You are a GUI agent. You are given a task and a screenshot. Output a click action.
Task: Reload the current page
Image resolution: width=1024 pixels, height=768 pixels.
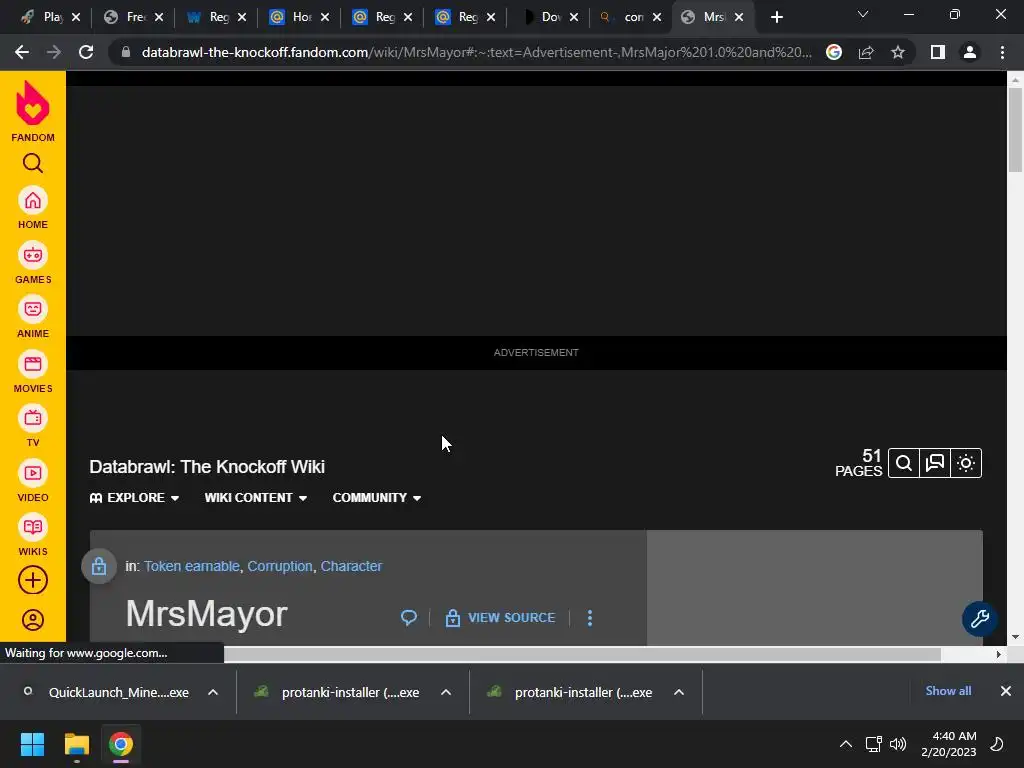pos(86,52)
